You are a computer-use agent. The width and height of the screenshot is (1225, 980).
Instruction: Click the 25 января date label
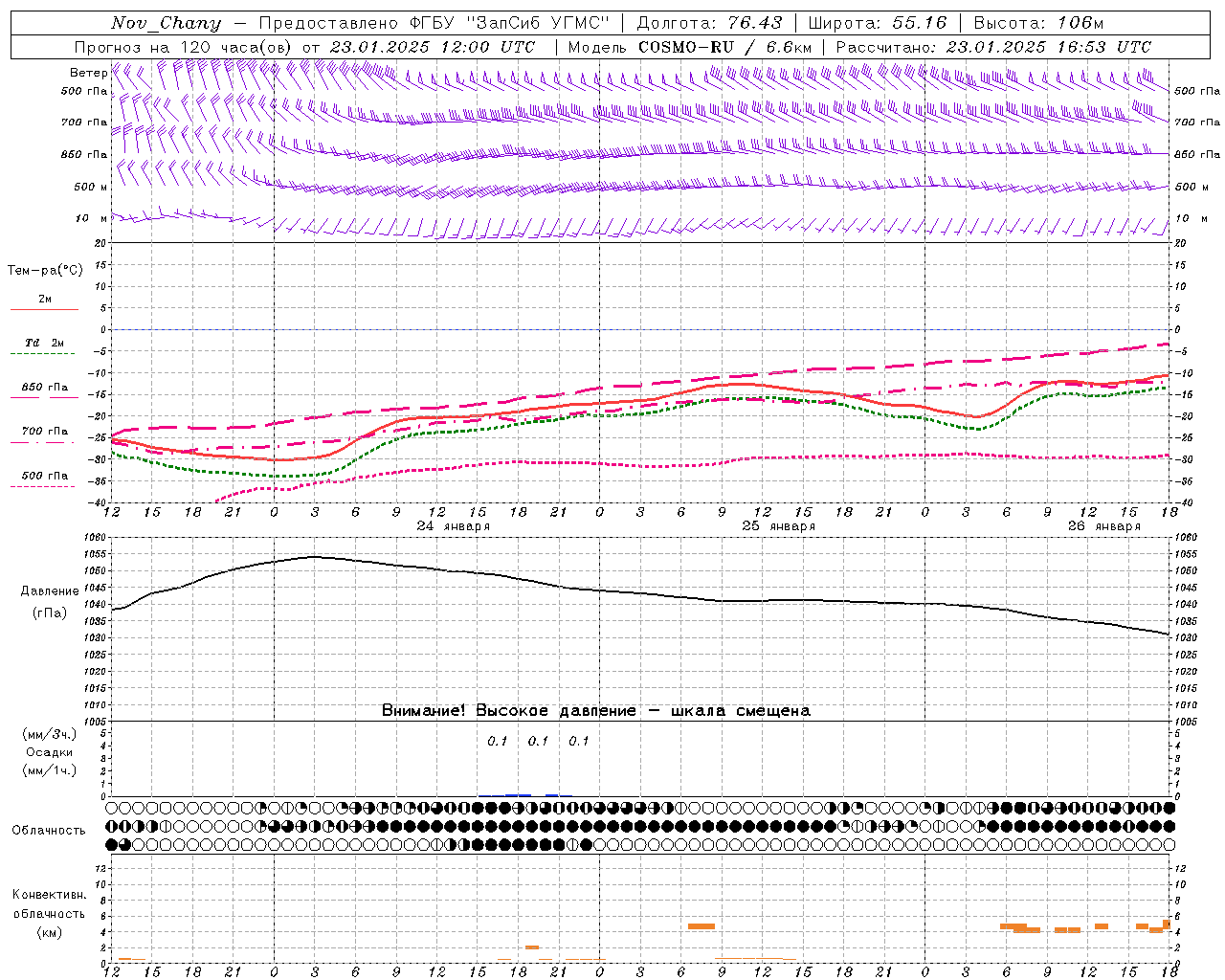[x=779, y=526]
